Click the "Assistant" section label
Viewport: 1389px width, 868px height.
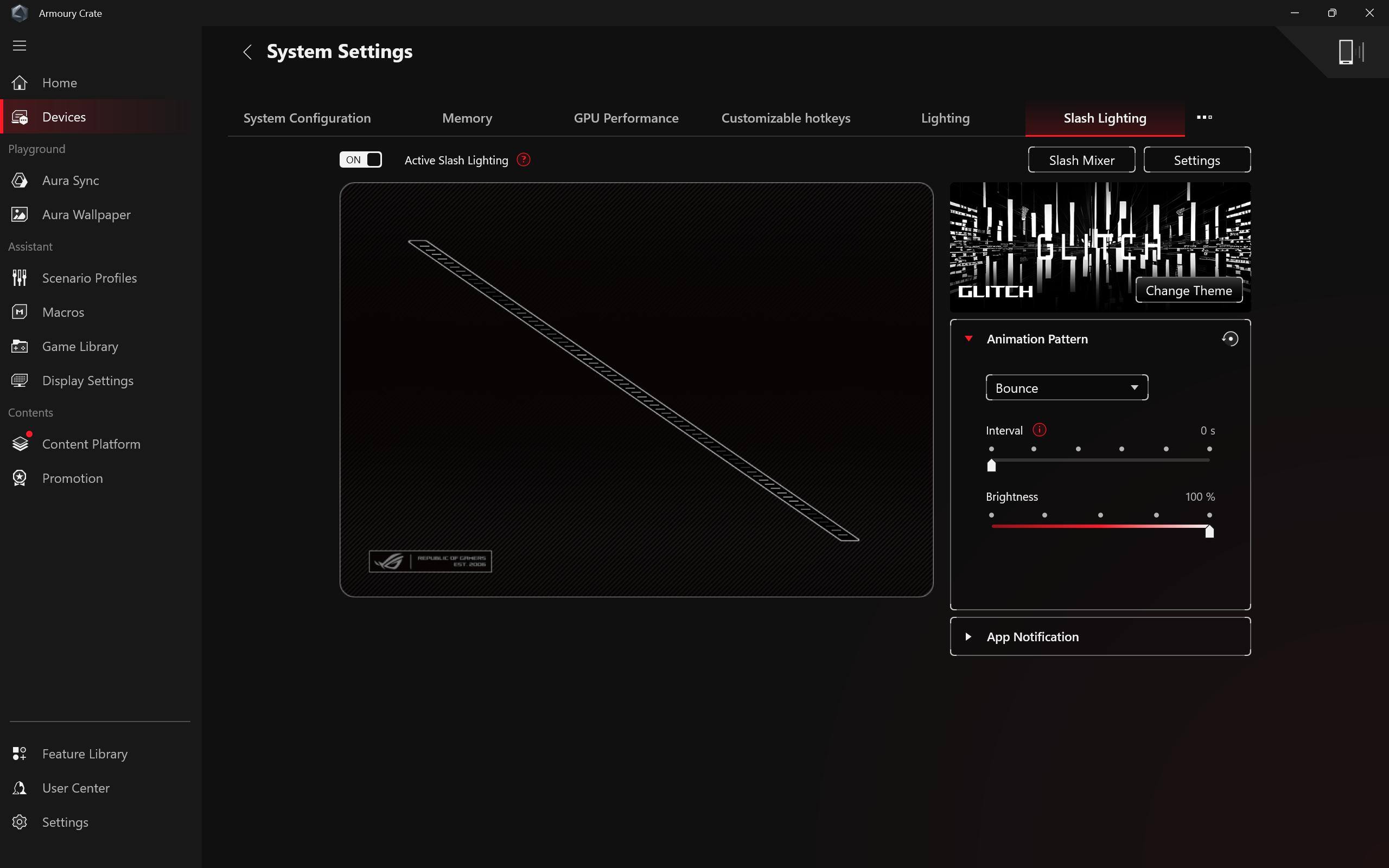tap(30, 246)
